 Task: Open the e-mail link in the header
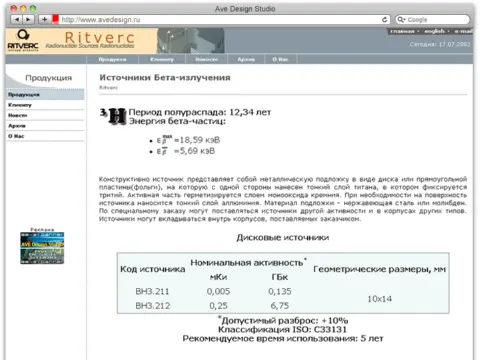[x=463, y=31]
